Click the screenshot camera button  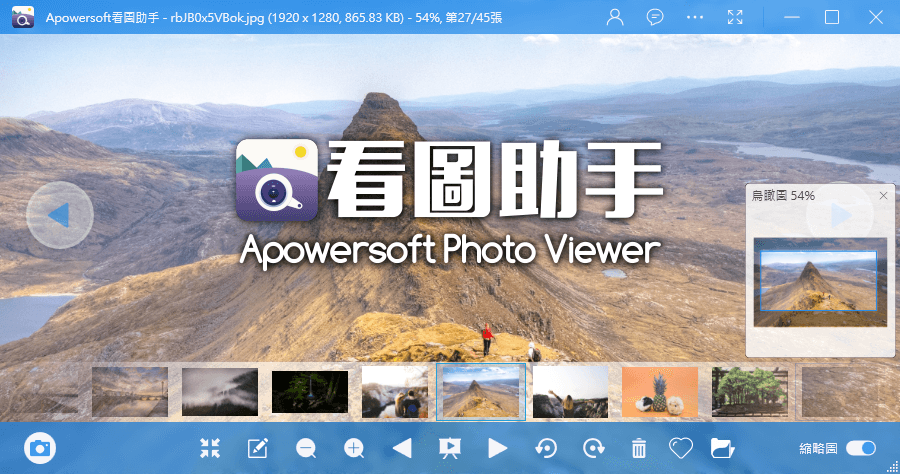click(40, 448)
